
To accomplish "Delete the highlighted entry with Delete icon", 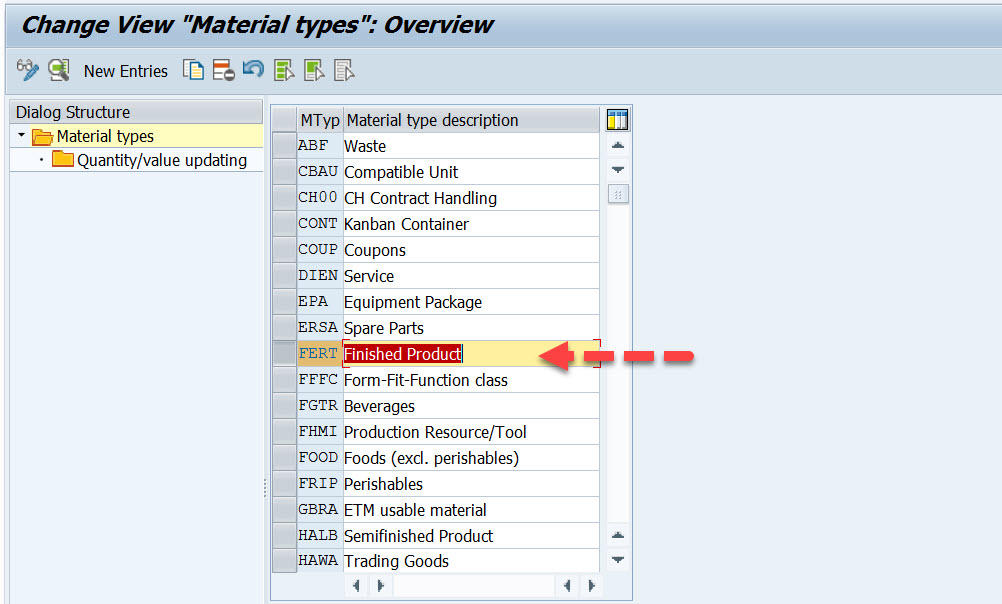I will (224, 70).
